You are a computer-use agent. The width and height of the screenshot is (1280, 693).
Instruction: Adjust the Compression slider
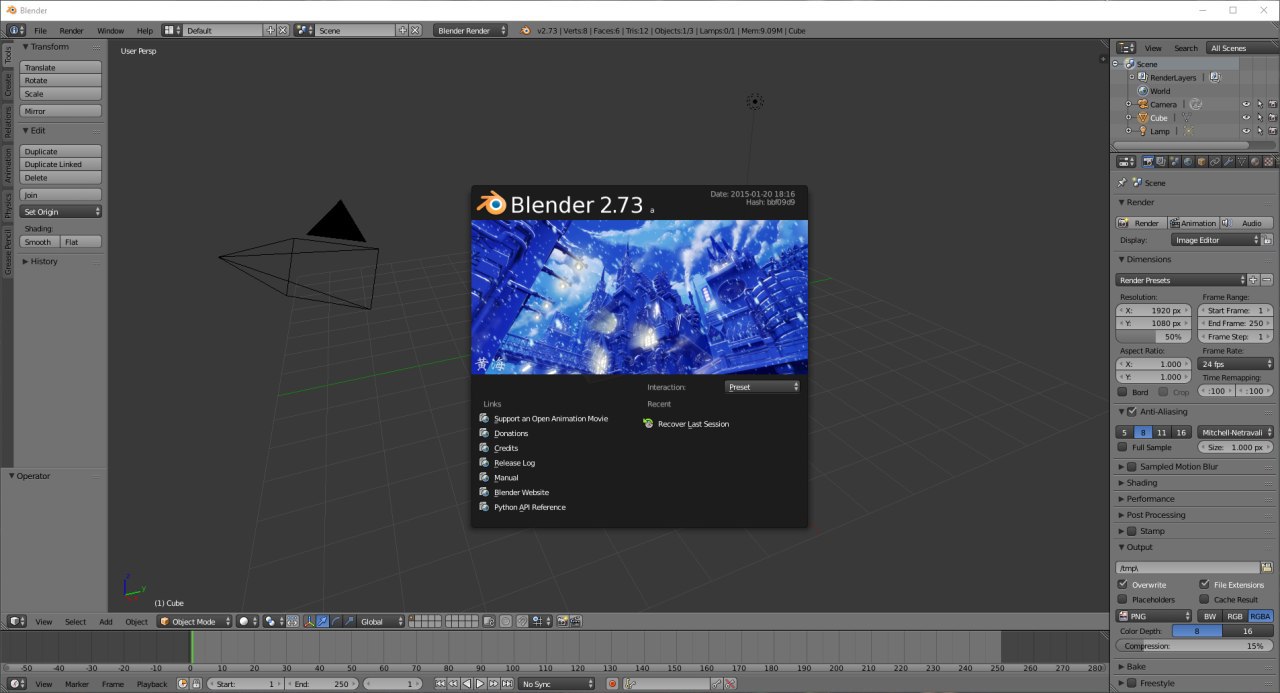[x=1194, y=646]
